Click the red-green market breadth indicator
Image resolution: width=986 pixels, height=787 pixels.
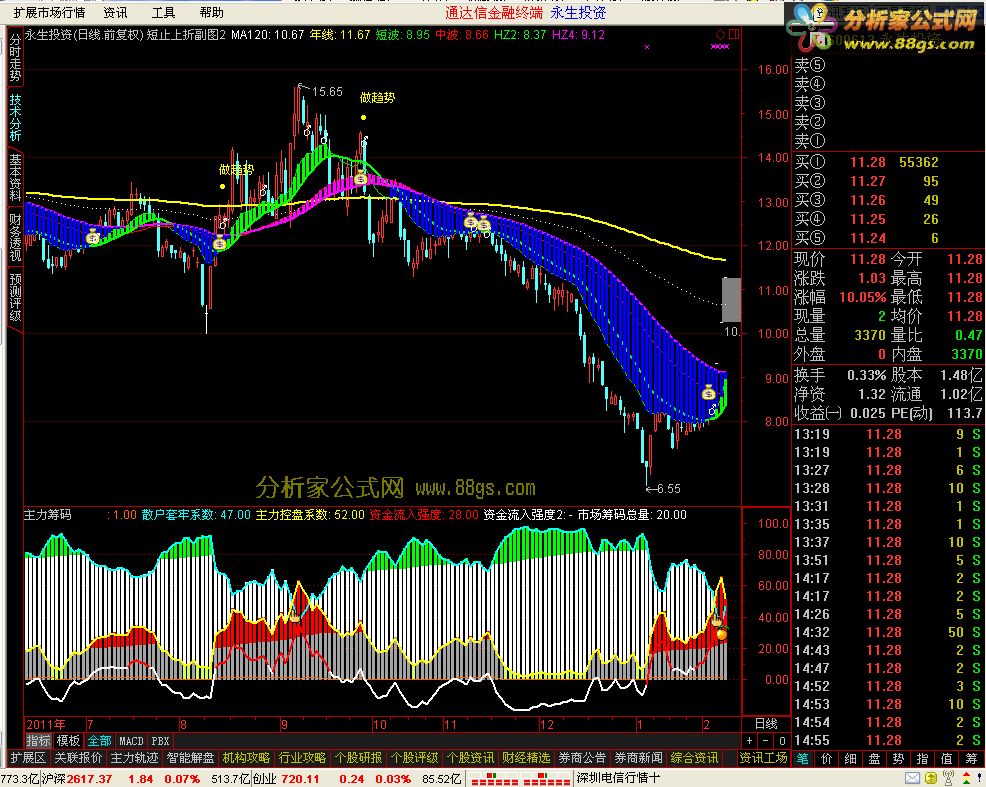(521, 779)
